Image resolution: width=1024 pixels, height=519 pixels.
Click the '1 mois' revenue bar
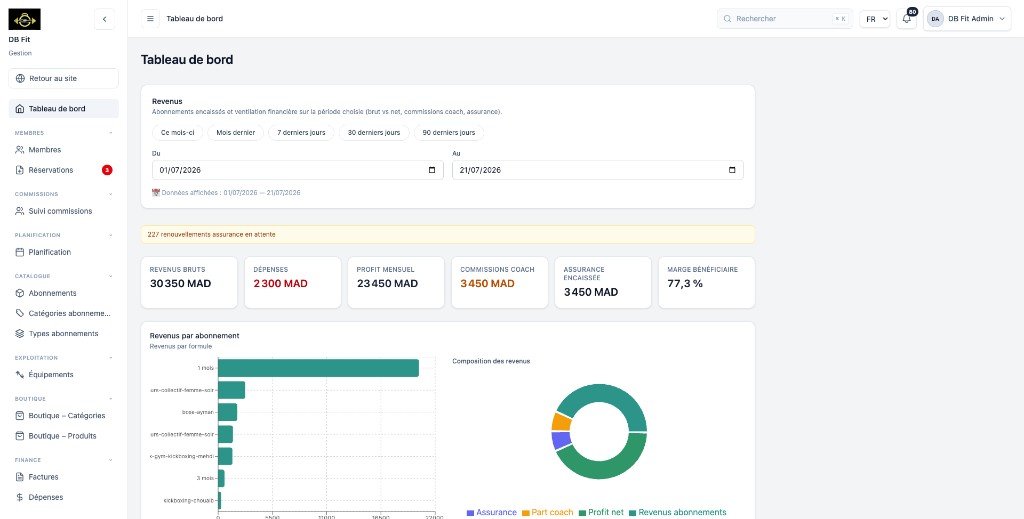coord(318,368)
